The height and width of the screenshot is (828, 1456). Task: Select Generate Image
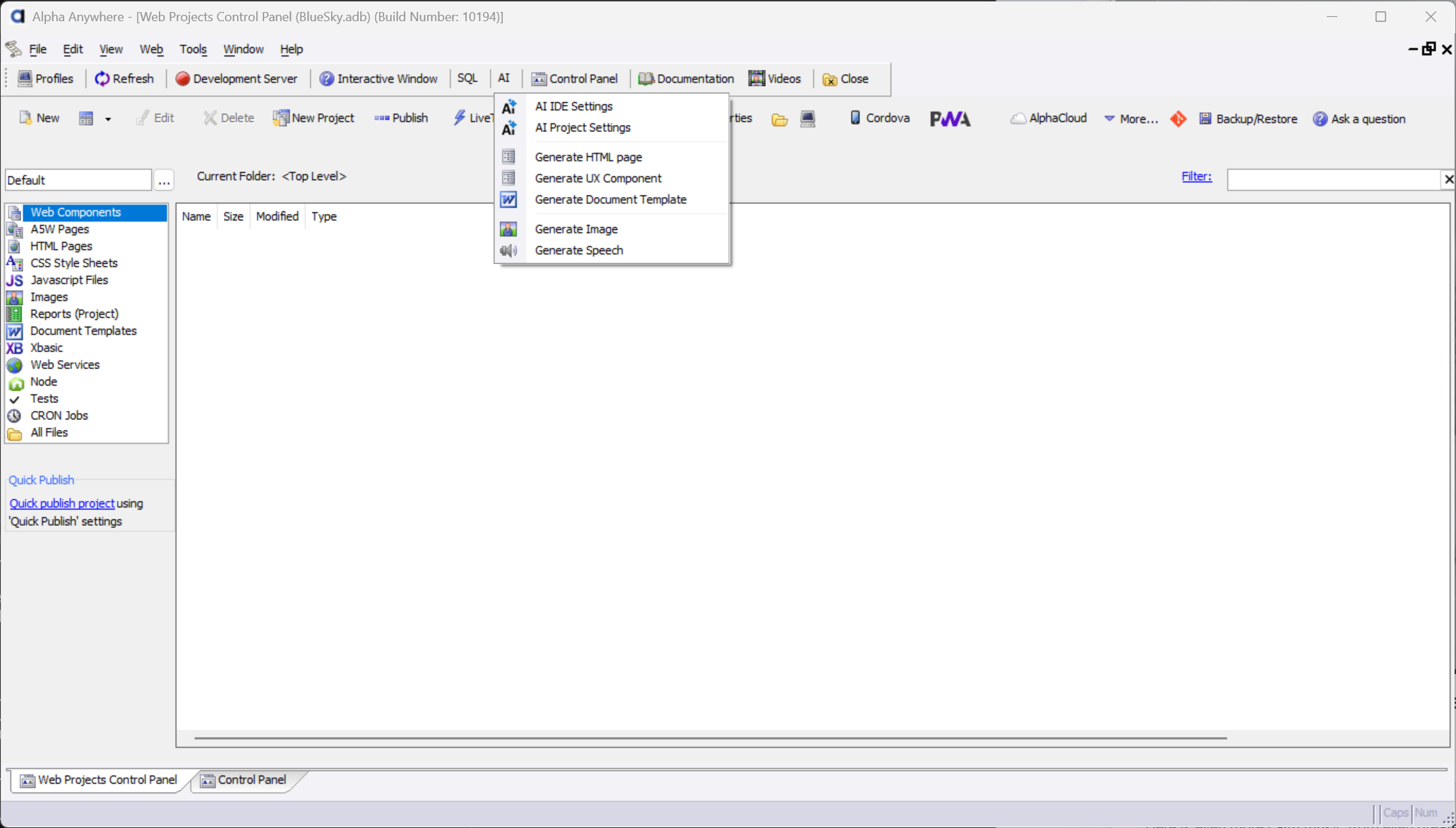coord(612,229)
